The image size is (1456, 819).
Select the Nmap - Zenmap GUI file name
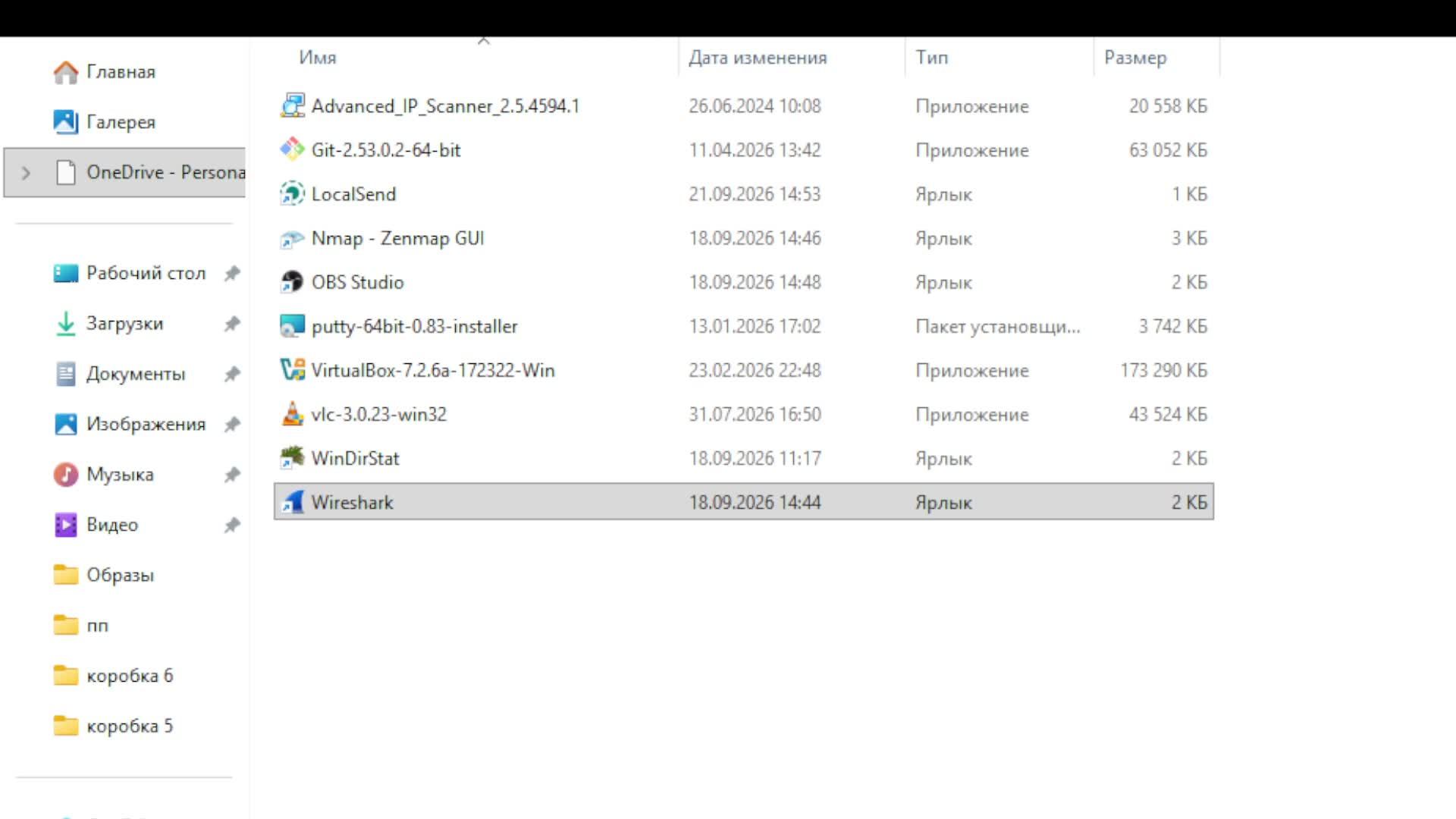coord(397,238)
